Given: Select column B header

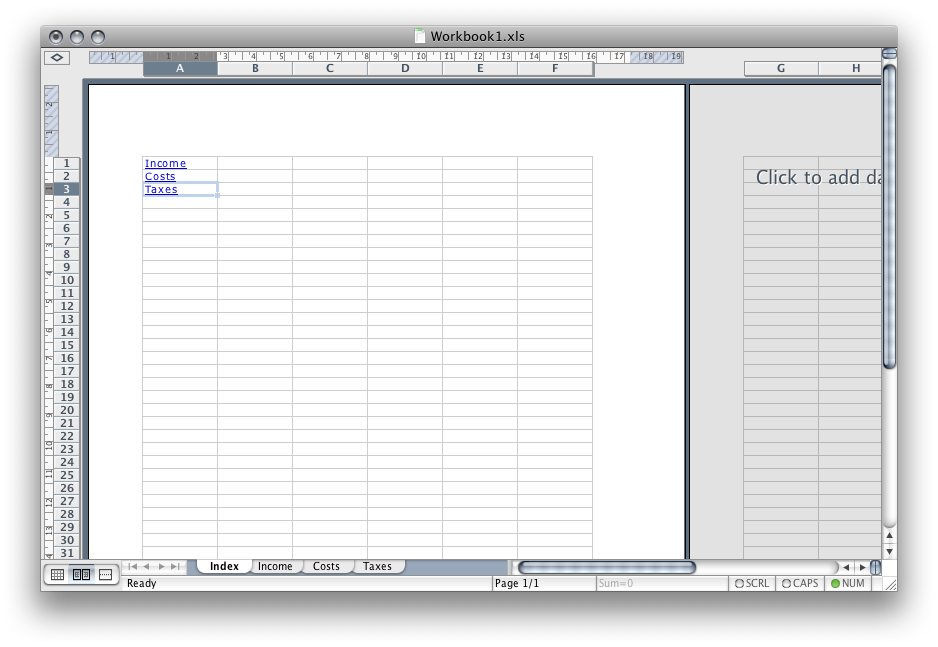Looking at the screenshot, I should click(x=255, y=69).
